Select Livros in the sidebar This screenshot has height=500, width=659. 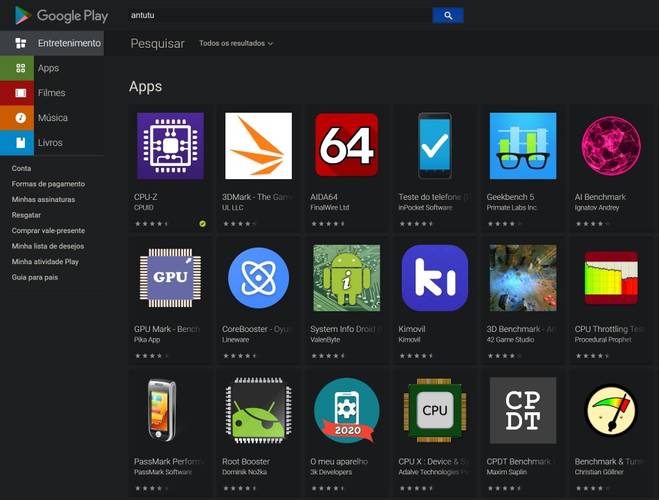pos(50,142)
